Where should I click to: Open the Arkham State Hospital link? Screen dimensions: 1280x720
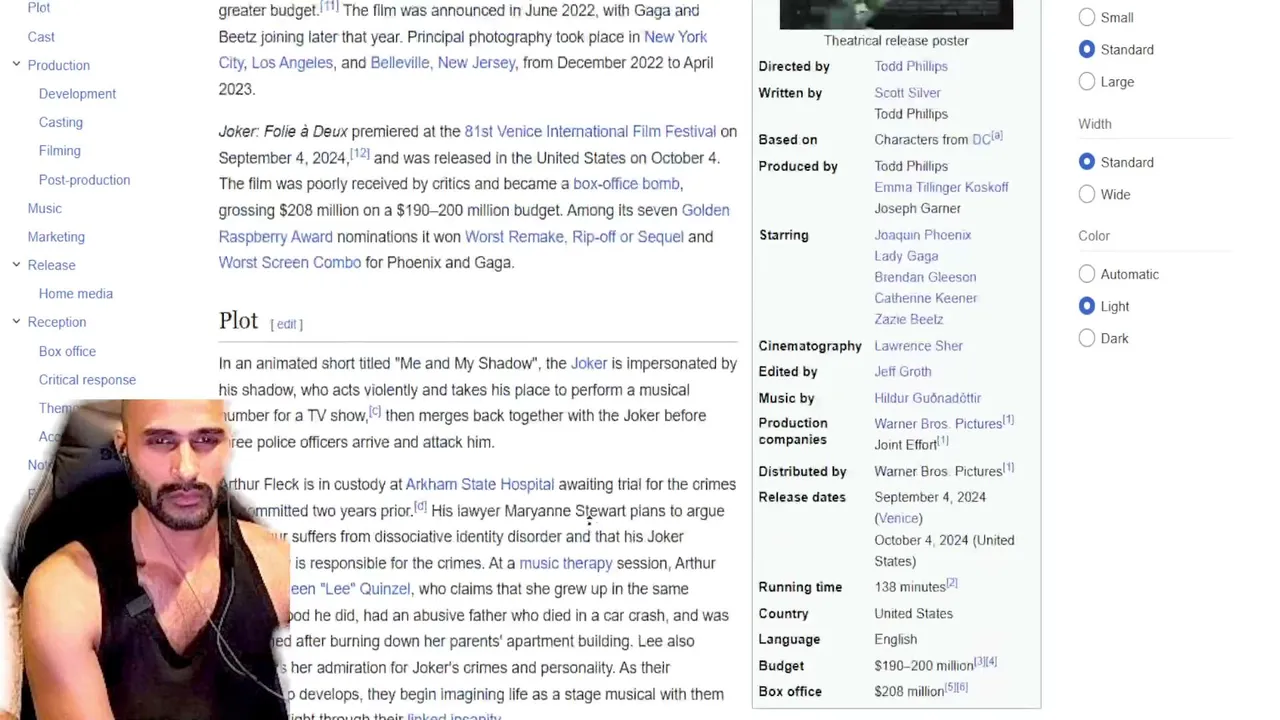[x=480, y=485]
